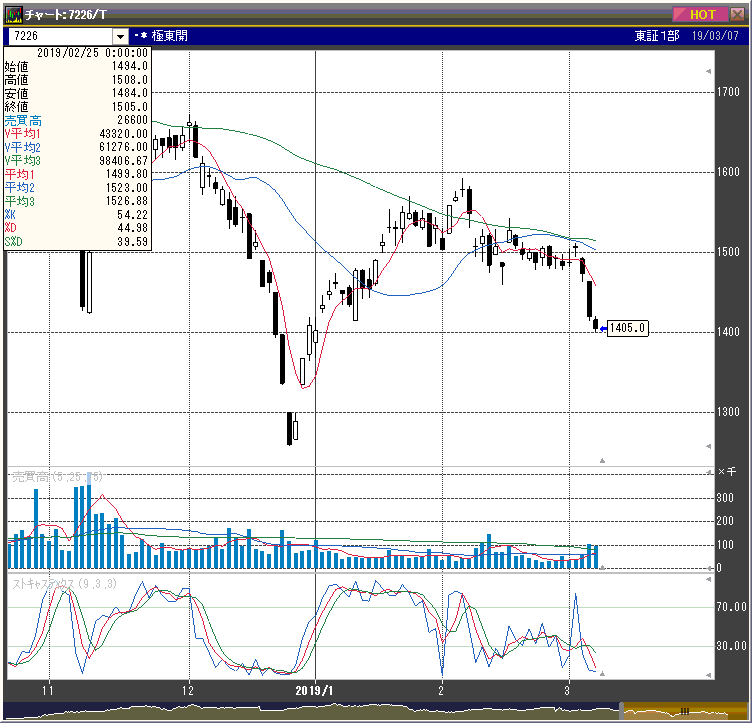Click the 売買高(5,25,75) volume pane label
The image size is (752, 723).
pyautogui.click(x=57, y=477)
